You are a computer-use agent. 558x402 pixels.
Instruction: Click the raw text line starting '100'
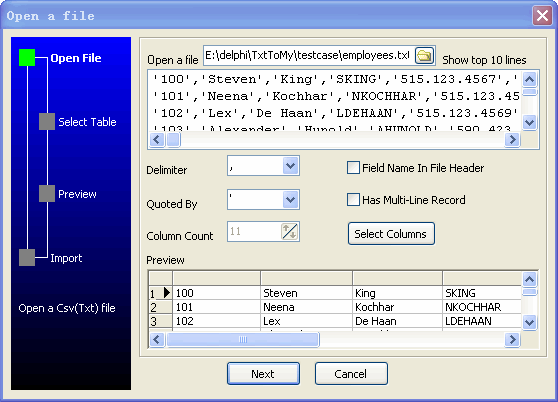(x=336, y=79)
